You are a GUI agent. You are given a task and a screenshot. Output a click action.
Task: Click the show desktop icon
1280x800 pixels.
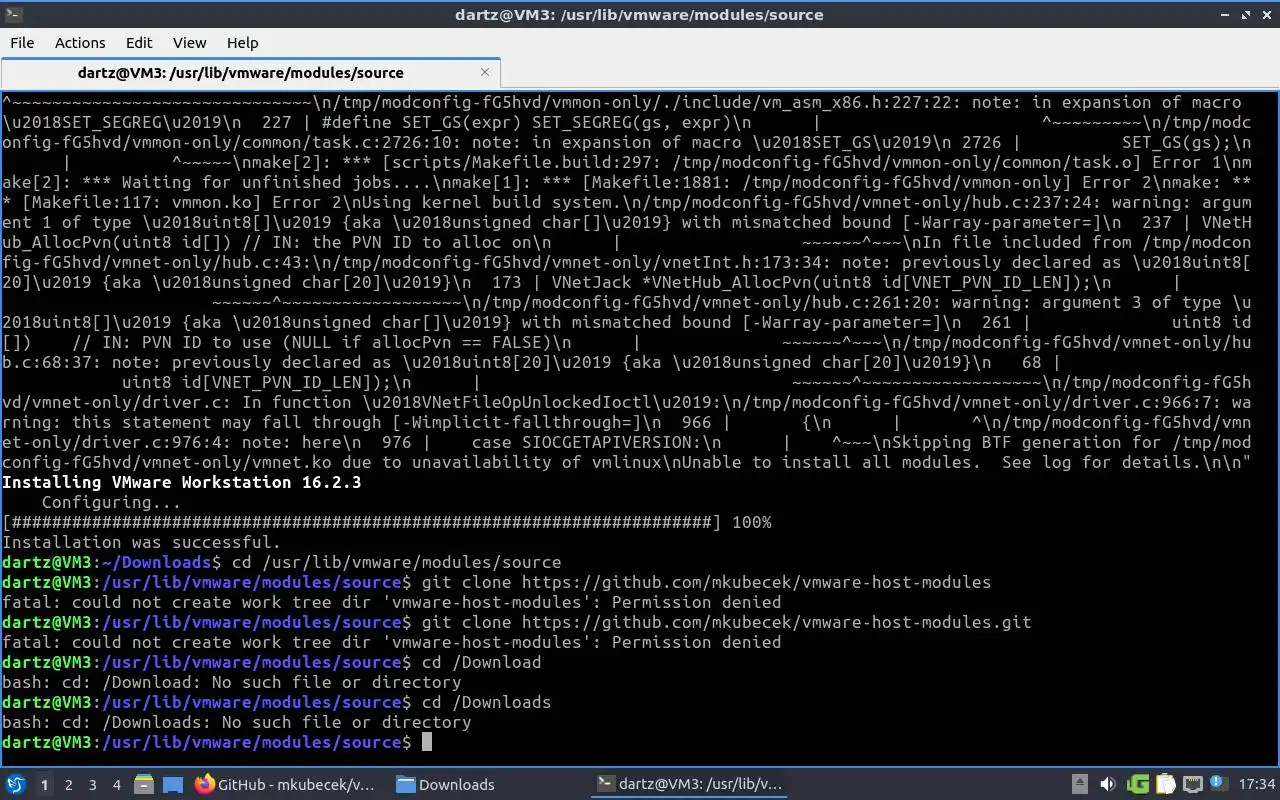tap(172, 785)
